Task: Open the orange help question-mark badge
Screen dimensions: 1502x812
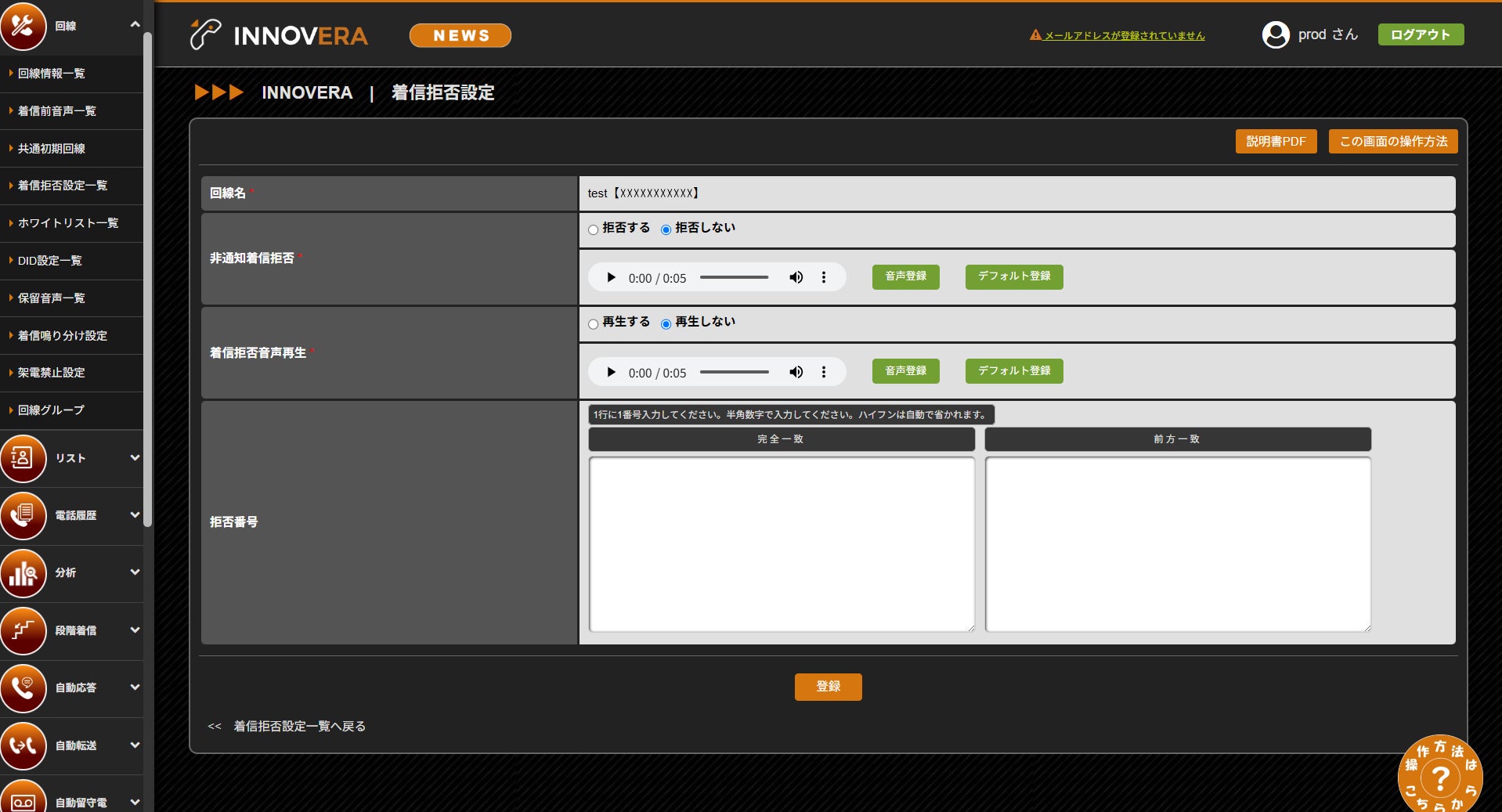Action: 1440,775
